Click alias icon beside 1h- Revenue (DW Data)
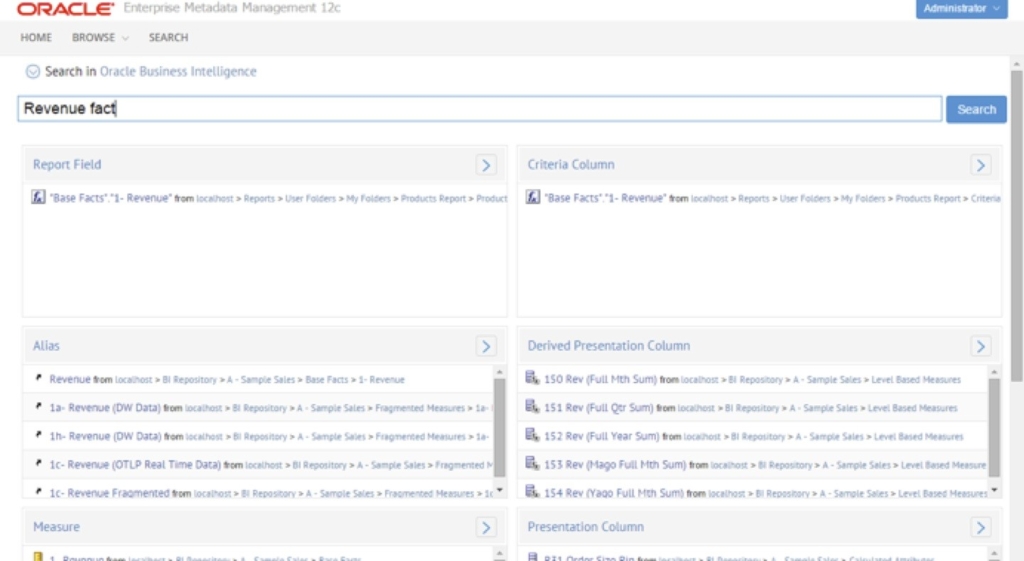Image resolution: width=1024 pixels, height=561 pixels. point(39,435)
